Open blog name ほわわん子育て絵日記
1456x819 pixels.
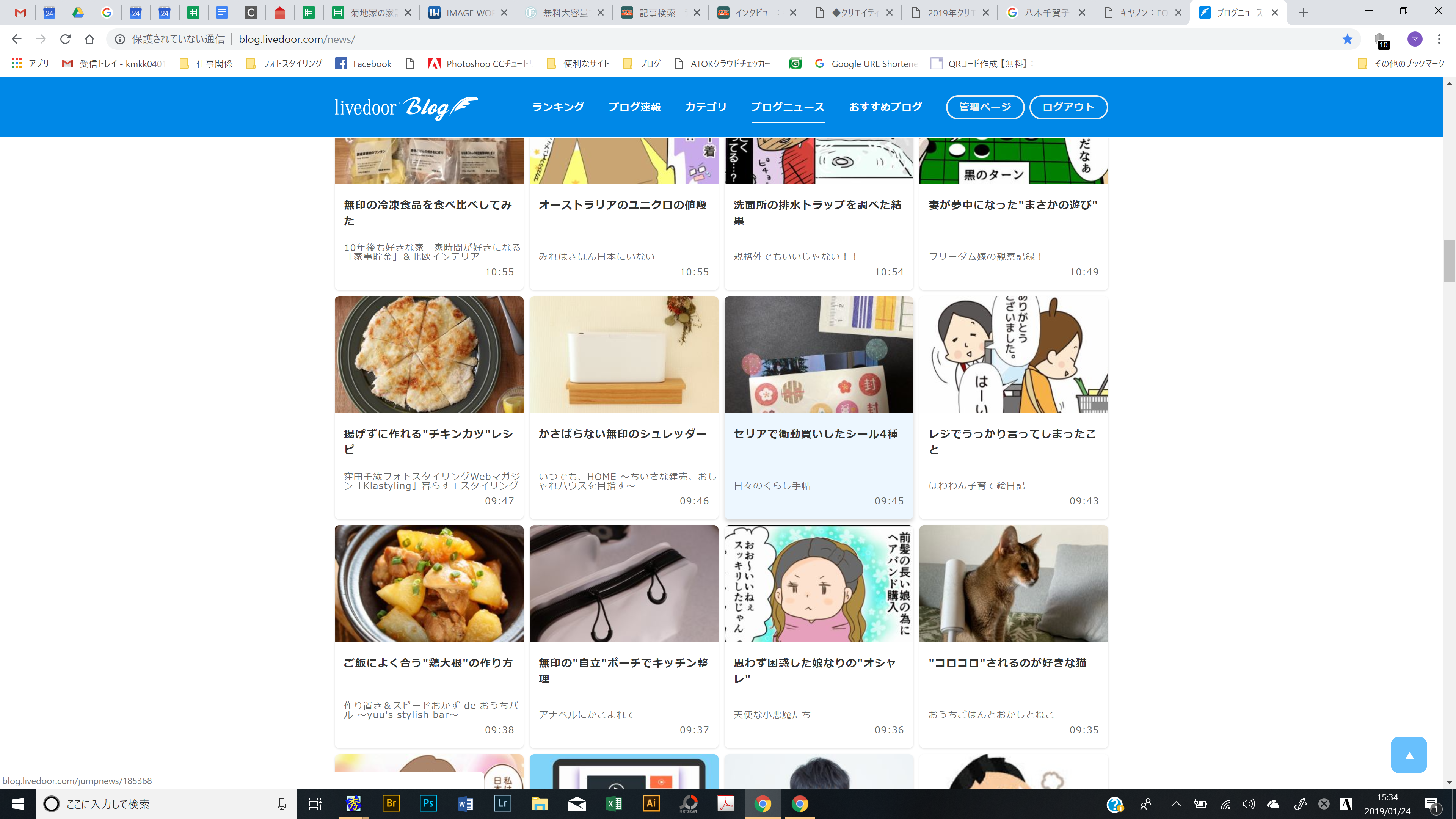click(x=976, y=485)
